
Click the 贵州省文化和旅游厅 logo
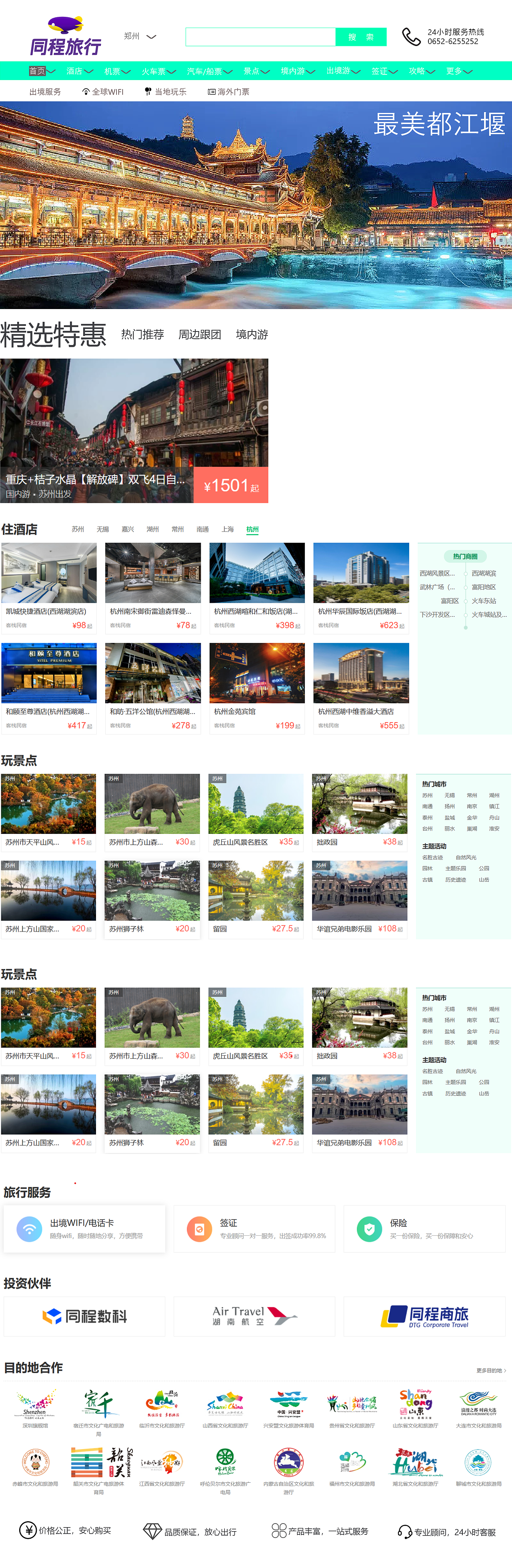click(x=352, y=1403)
